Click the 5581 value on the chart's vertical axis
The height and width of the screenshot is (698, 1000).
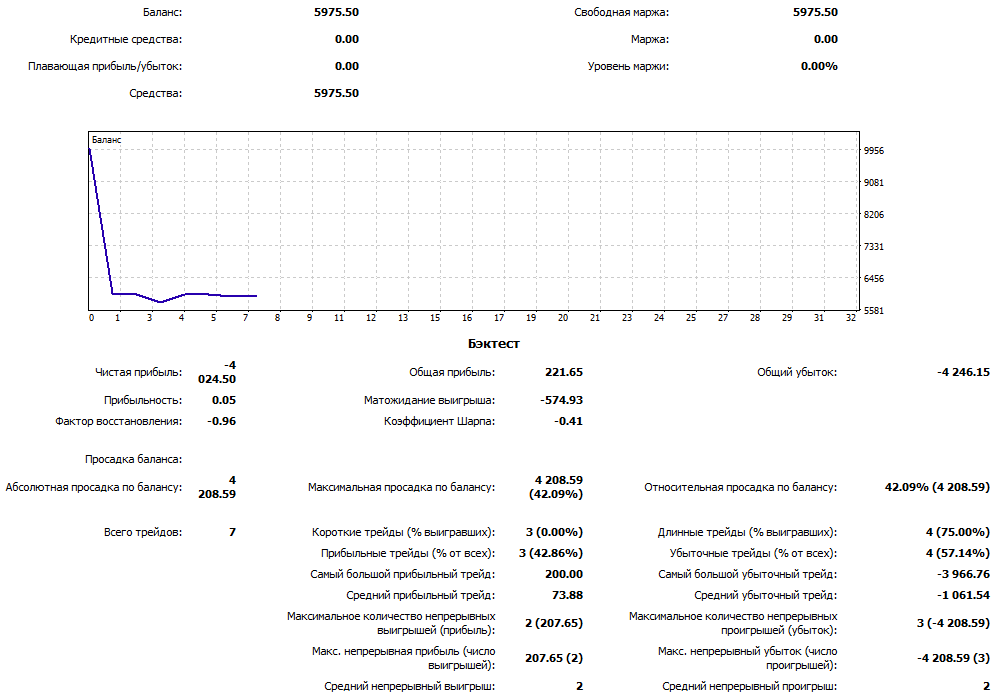point(872,311)
